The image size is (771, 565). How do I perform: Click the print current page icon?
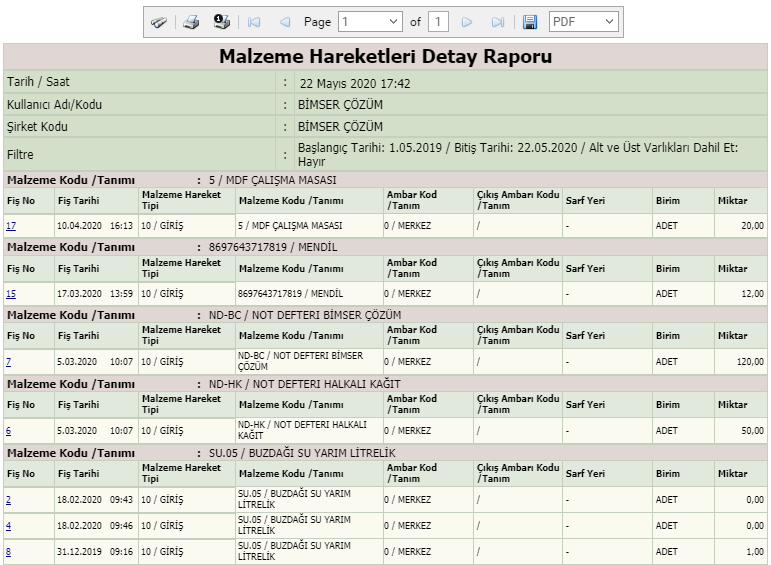coord(221,22)
